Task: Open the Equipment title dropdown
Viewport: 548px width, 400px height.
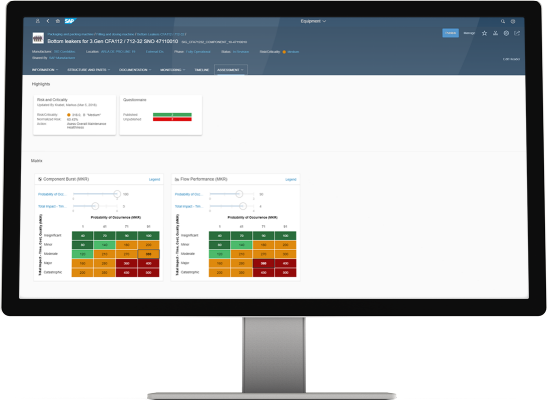Action: 313,21
